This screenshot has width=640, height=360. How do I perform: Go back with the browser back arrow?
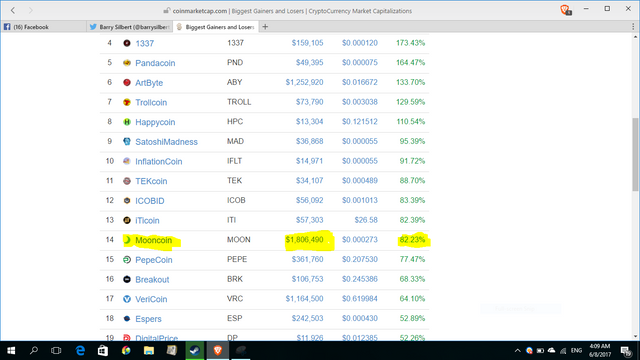(13, 11)
